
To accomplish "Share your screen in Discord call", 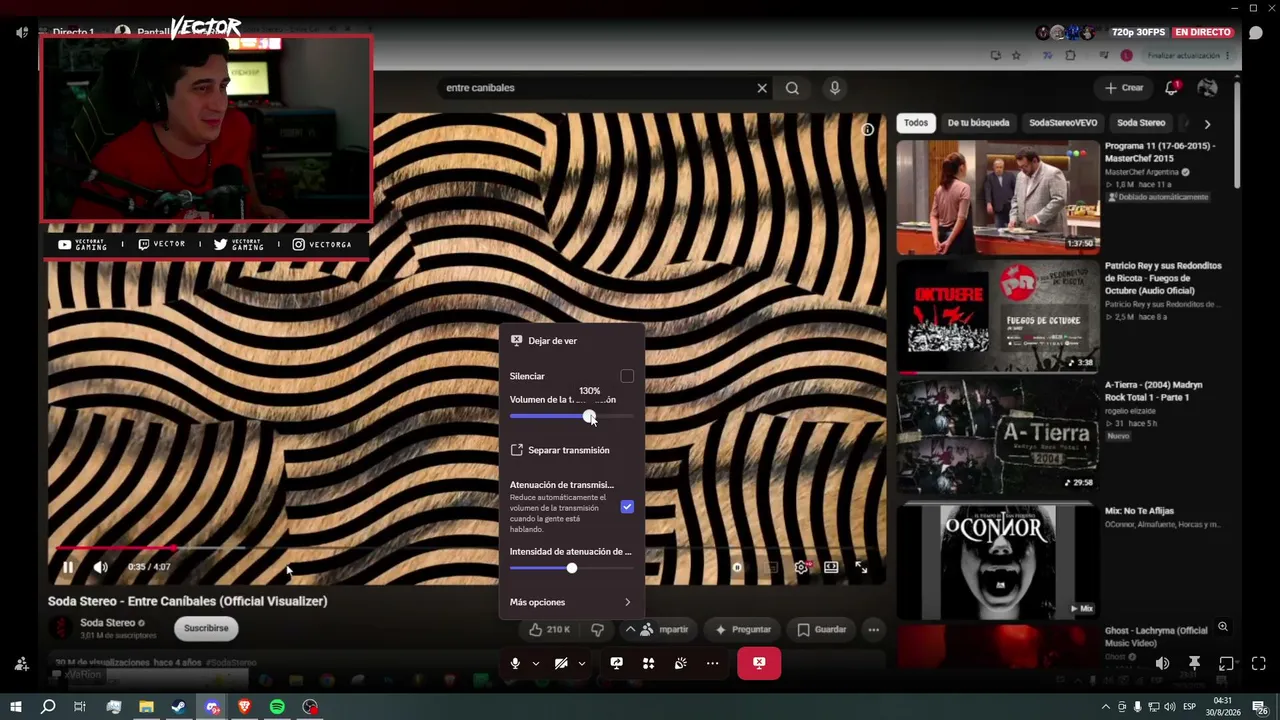I will pyautogui.click(x=616, y=663).
